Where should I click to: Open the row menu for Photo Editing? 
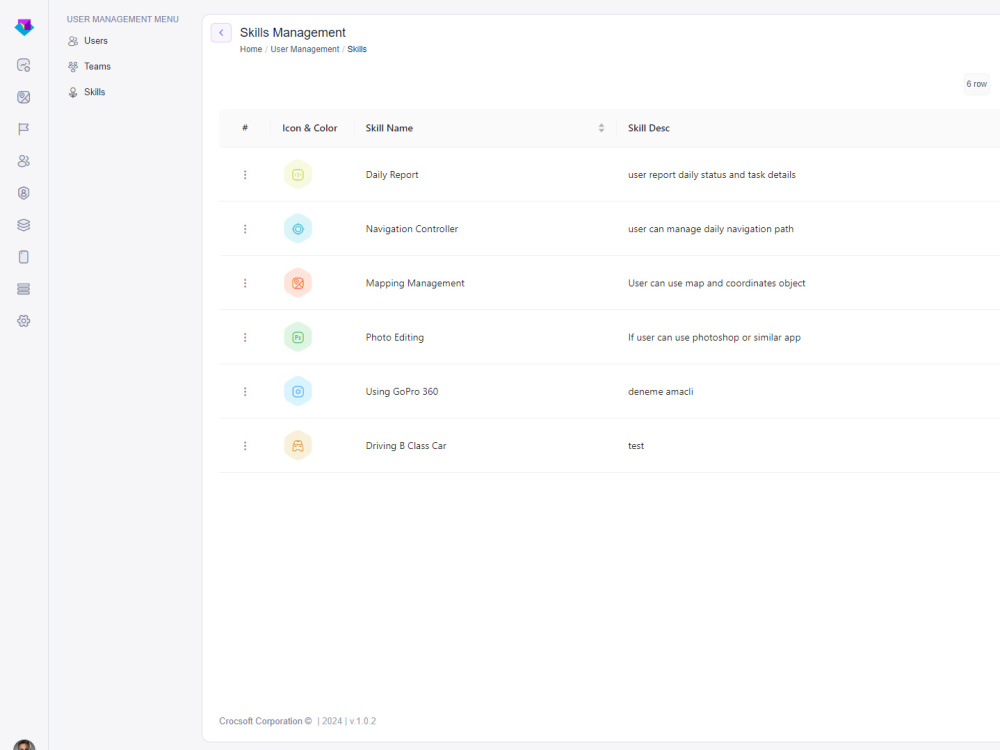pos(245,337)
